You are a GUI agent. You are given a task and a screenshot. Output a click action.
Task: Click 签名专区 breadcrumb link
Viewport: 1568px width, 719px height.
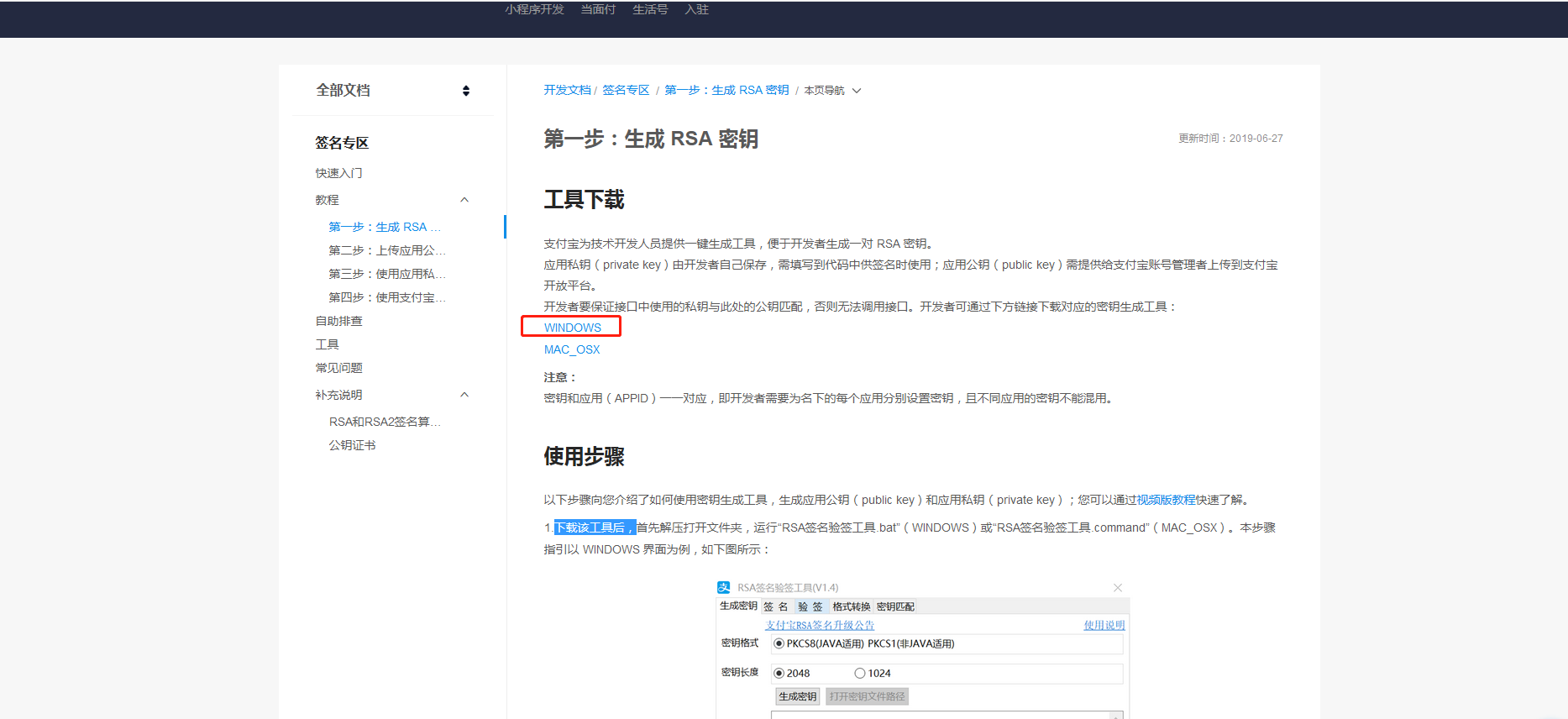tap(626, 90)
